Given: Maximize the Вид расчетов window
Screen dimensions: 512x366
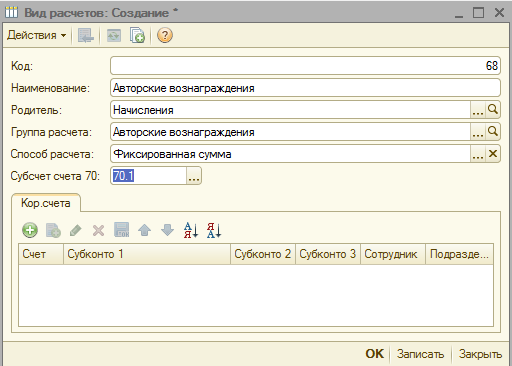Looking at the screenshot, I should pyautogui.click(x=479, y=13).
